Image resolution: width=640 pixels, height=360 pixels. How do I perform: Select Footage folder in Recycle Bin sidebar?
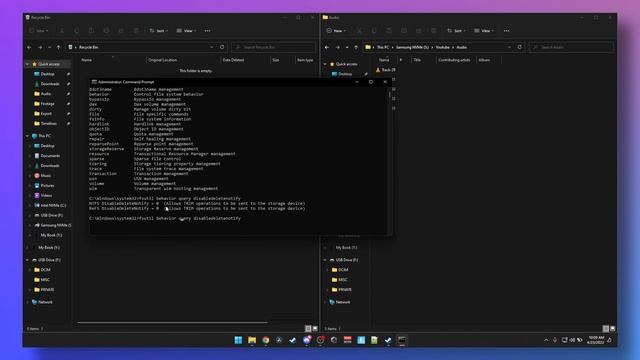click(47, 104)
